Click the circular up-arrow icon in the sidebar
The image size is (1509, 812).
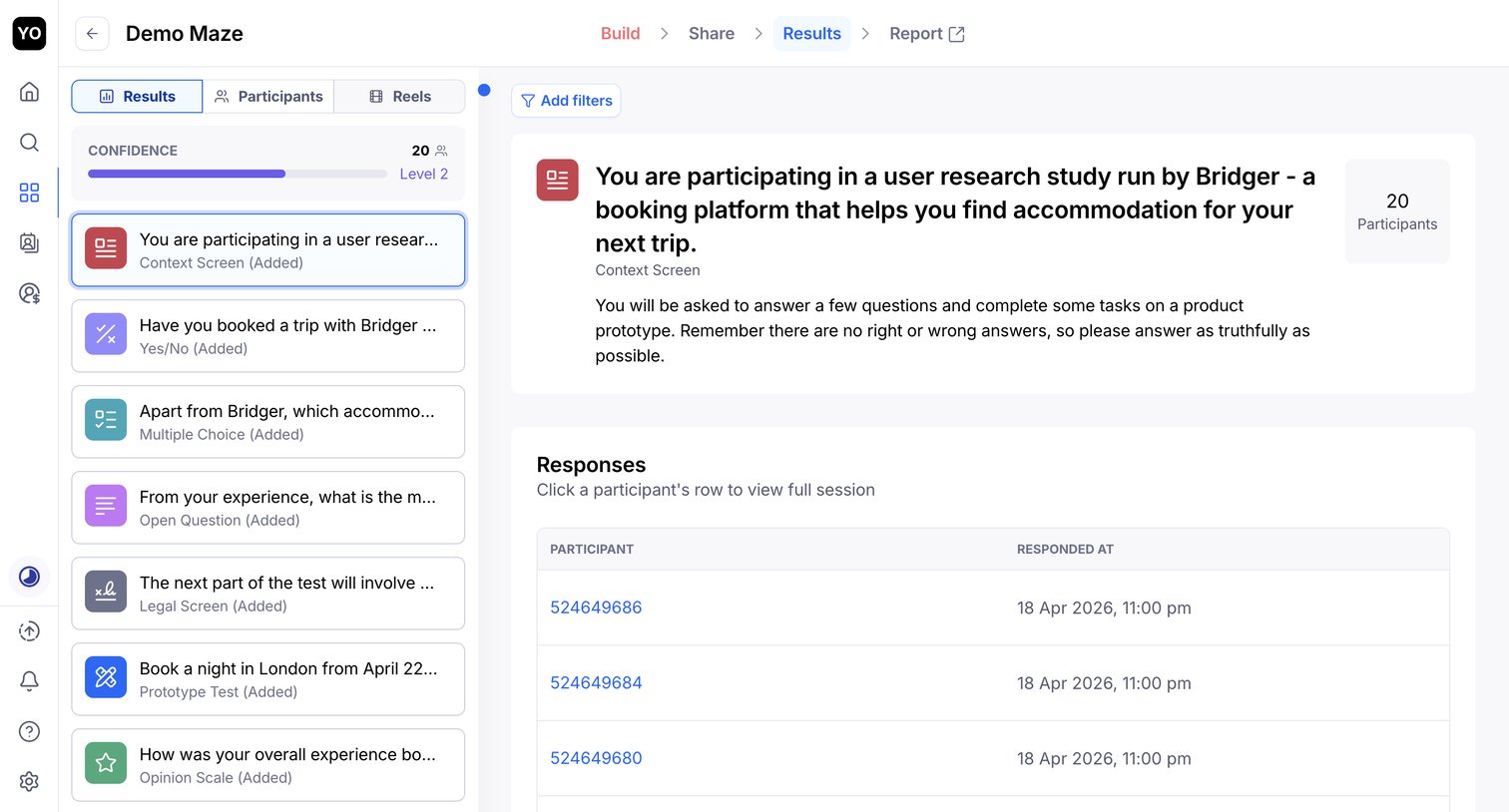(29, 630)
